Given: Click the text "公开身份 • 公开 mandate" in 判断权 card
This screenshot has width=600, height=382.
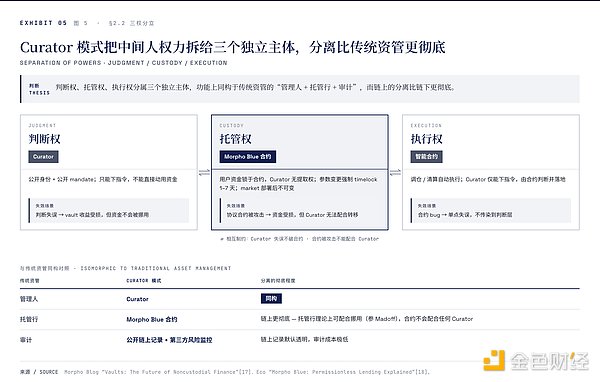Looking at the screenshot, I should point(103,179).
